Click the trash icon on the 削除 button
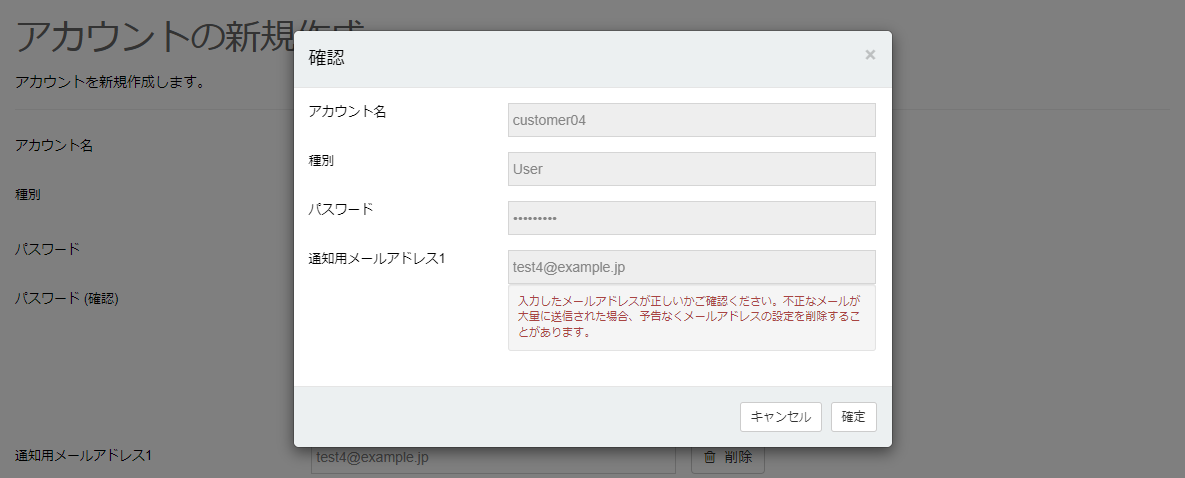The image size is (1185, 478). 710,457
